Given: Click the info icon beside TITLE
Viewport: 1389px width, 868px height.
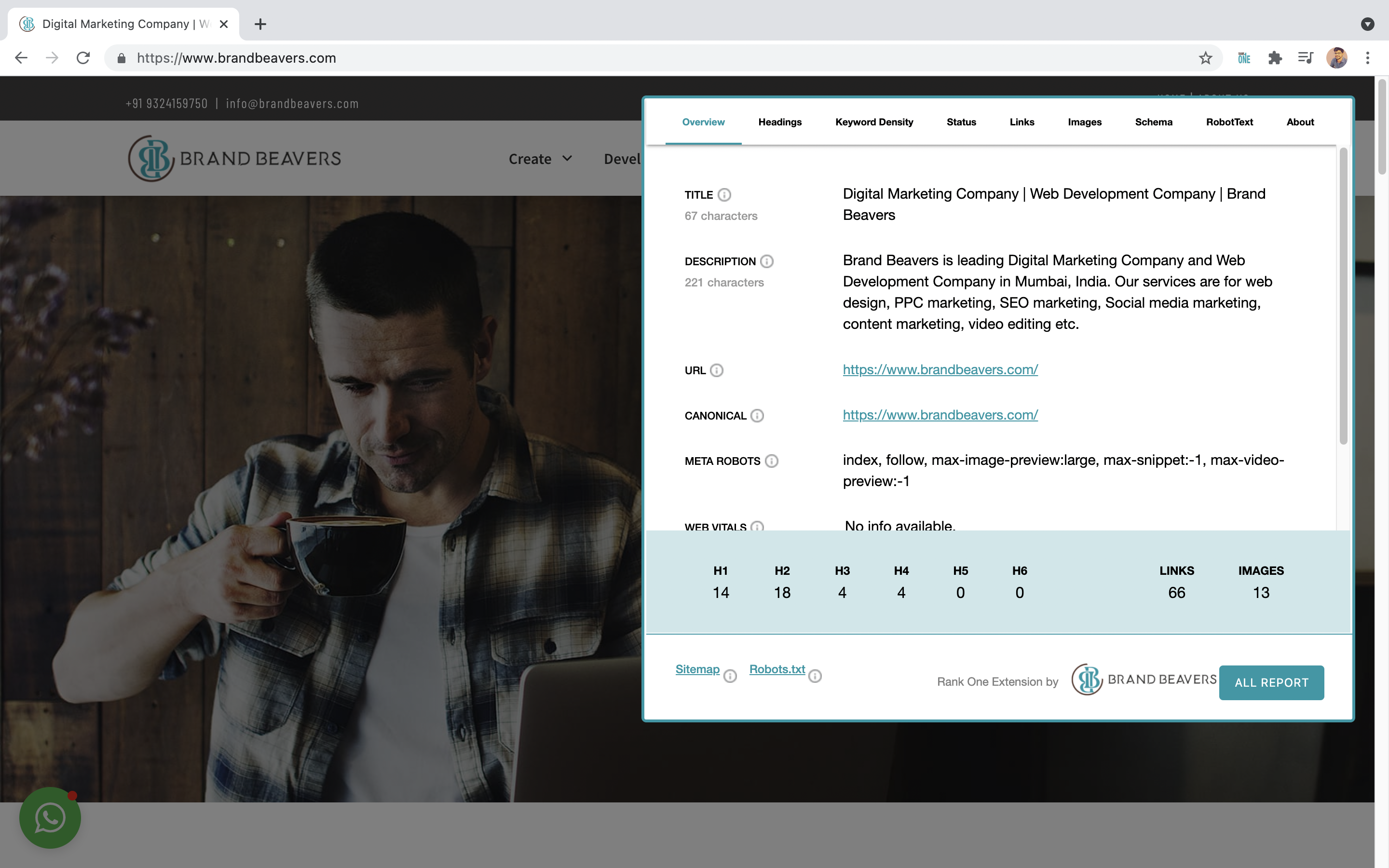Looking at the screenshot, I should click(x=725, y=195).
